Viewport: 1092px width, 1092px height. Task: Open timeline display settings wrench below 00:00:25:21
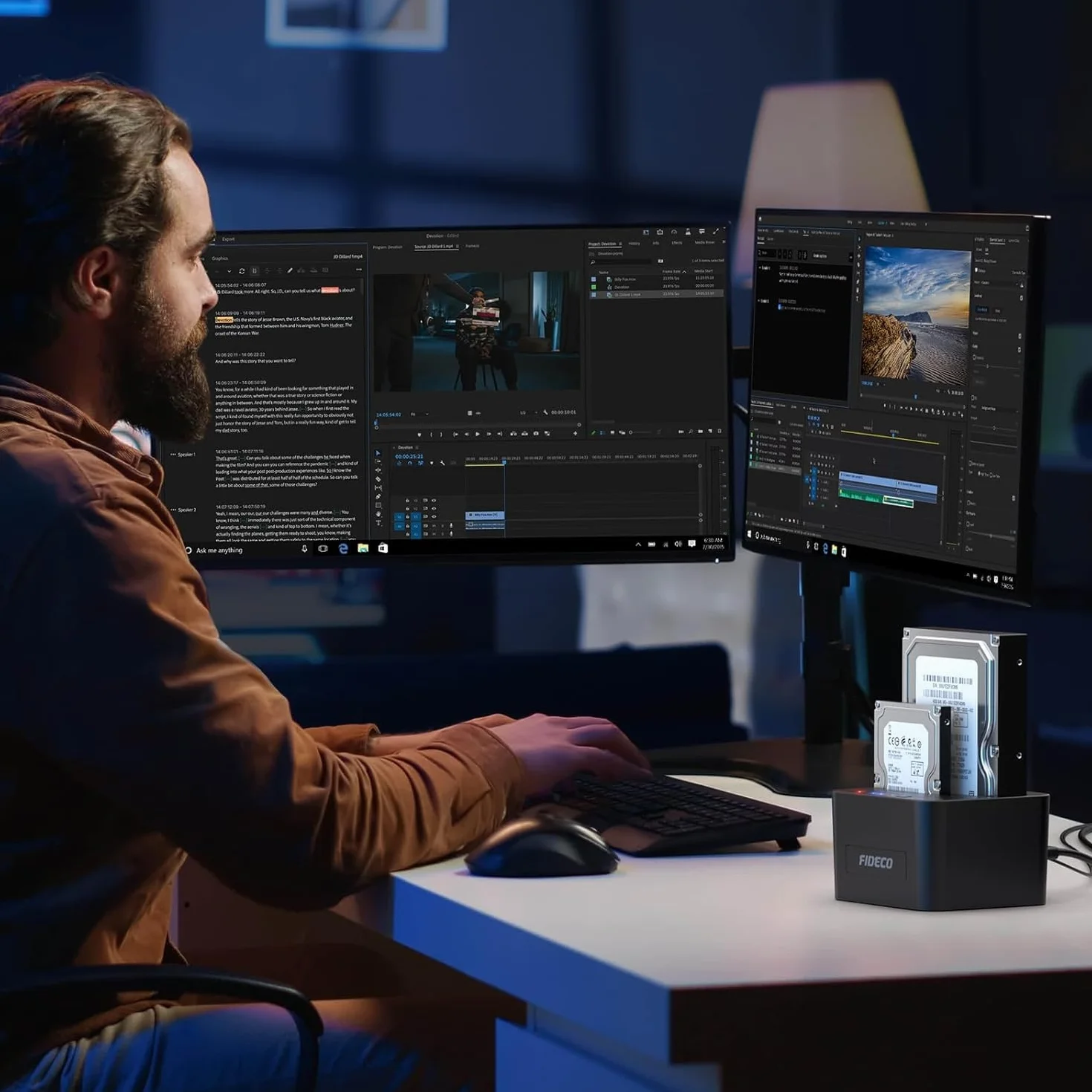[442, 464]
